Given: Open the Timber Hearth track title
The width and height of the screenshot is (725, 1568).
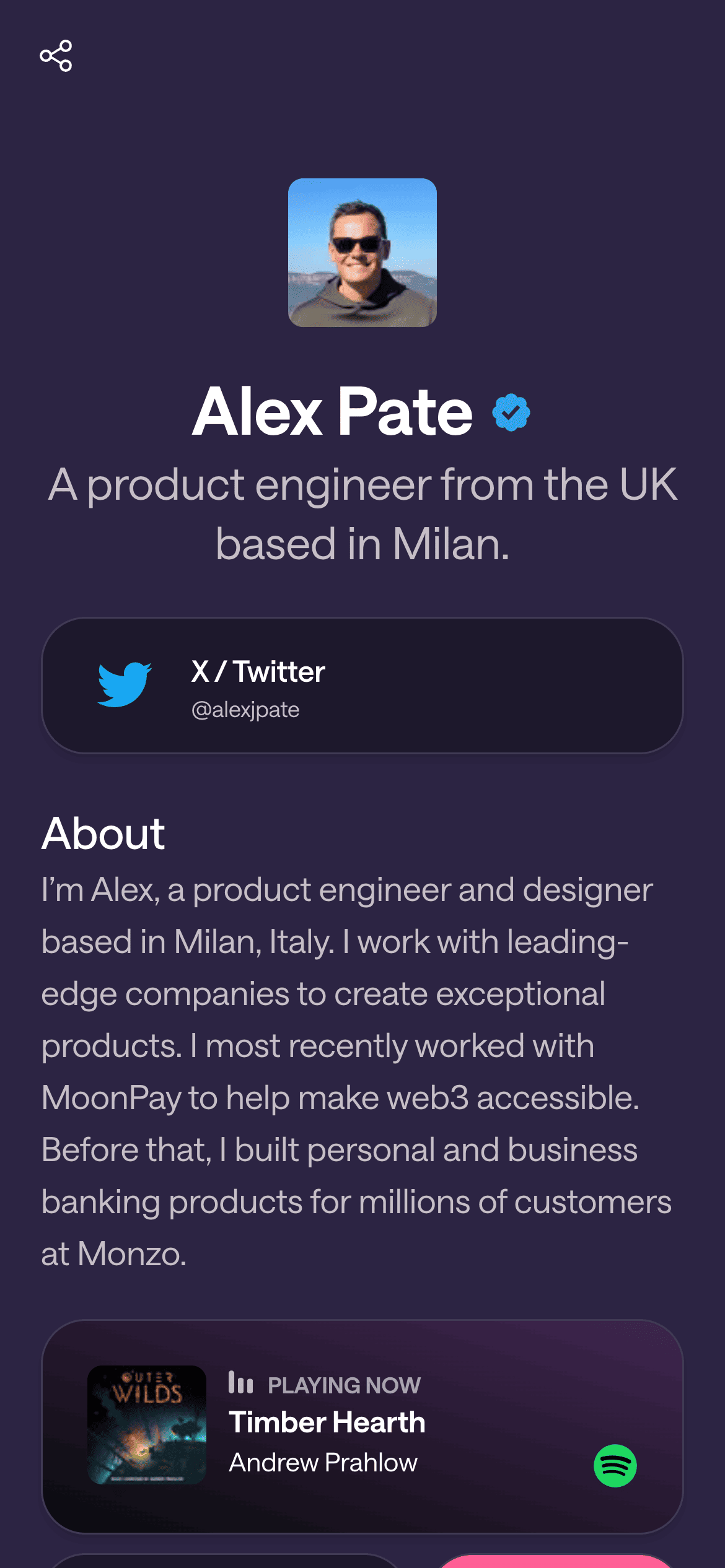Looking at the screenshot, I should [x=327, y=1422].
